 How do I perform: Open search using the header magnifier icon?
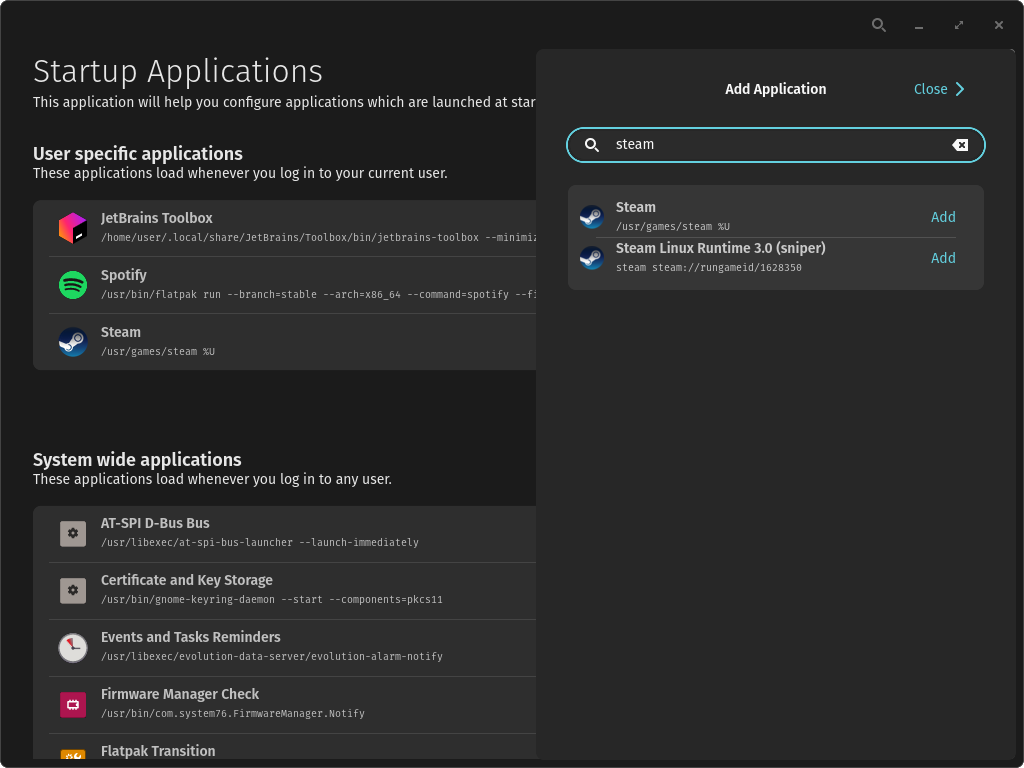point(879,25)
